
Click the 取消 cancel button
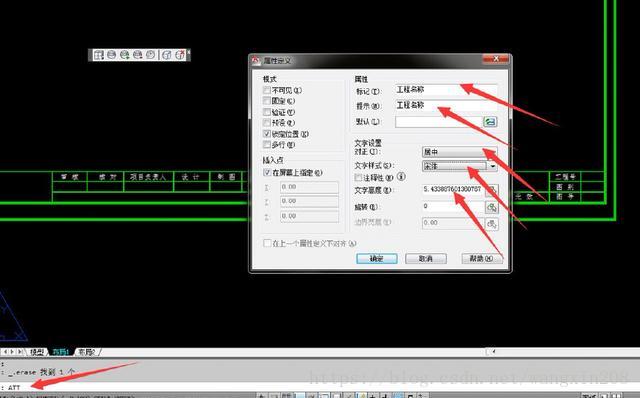click(x=426, y=258)
